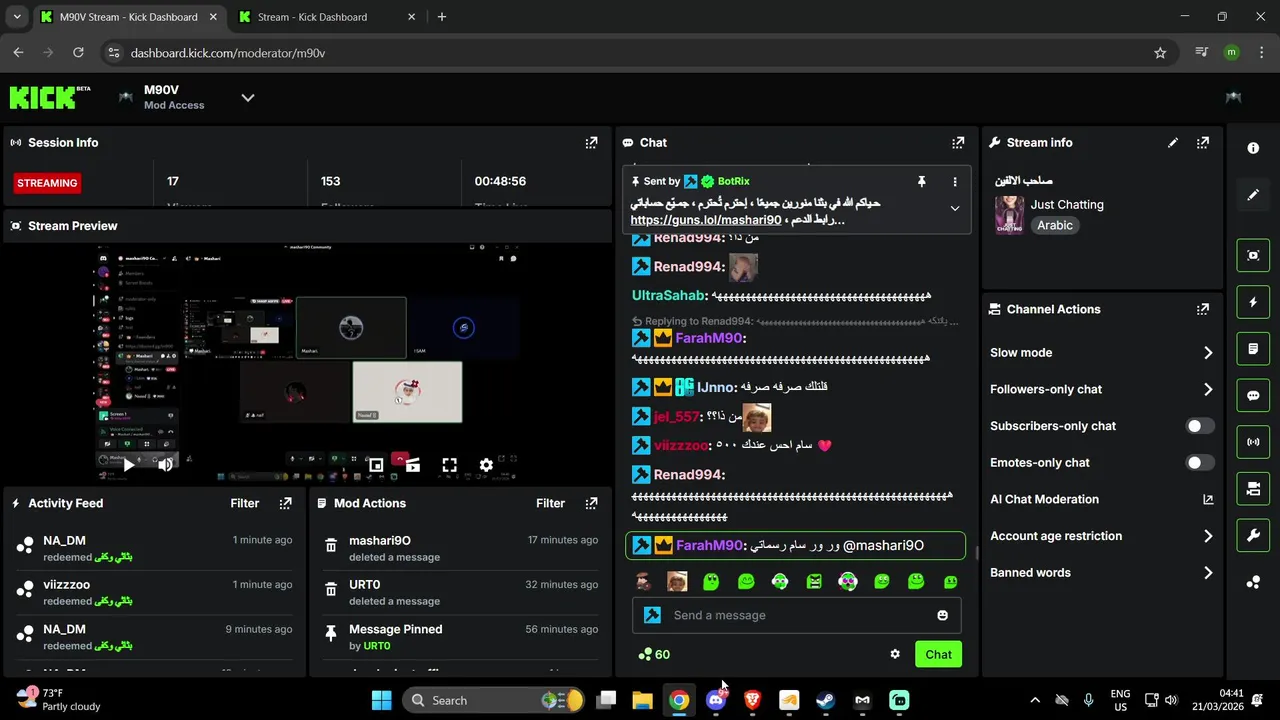Expand Banned words settings
This screenshot has height=720, width=1280.
[1101, 573]
